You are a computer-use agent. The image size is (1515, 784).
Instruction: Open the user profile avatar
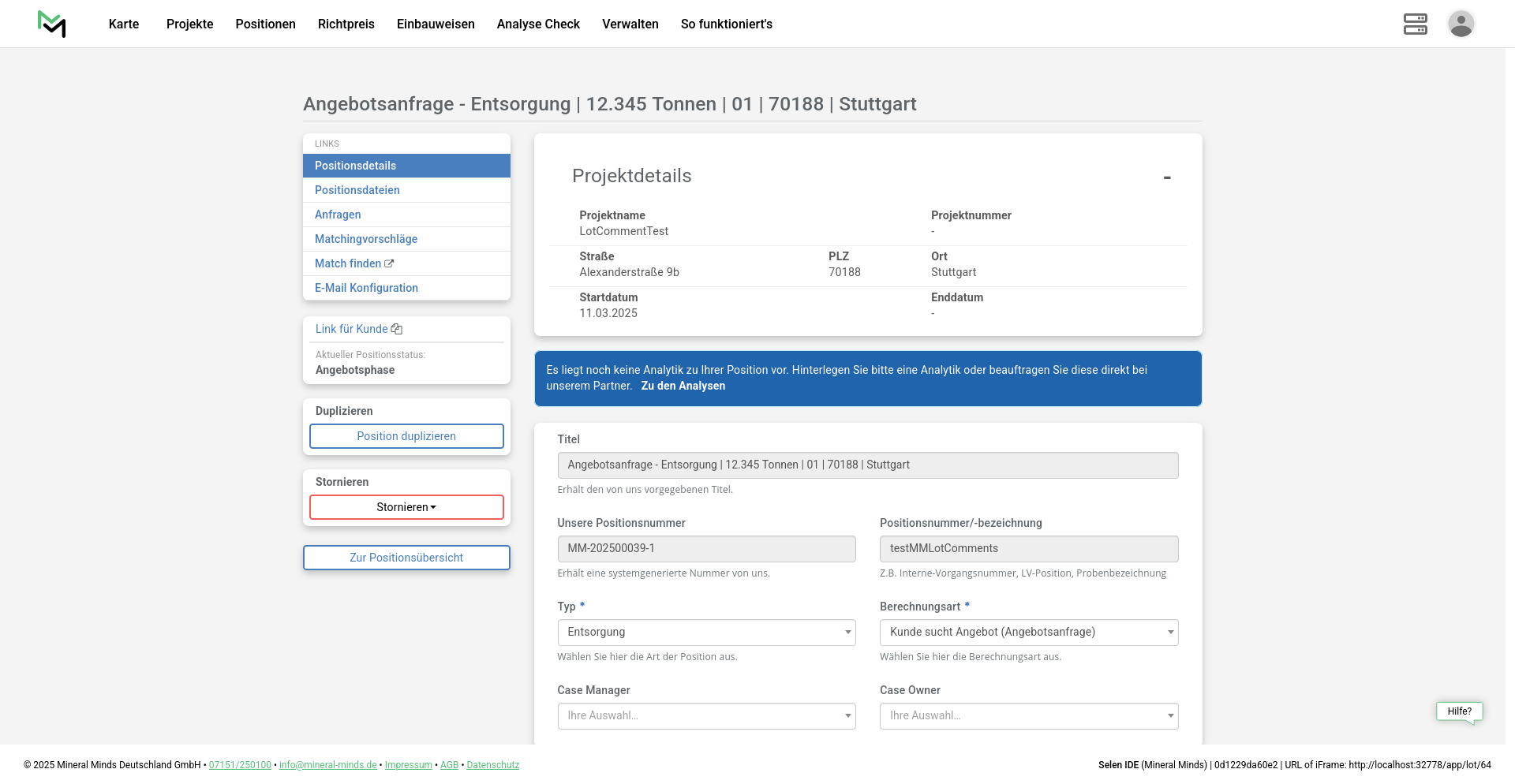coord(1461,24)
